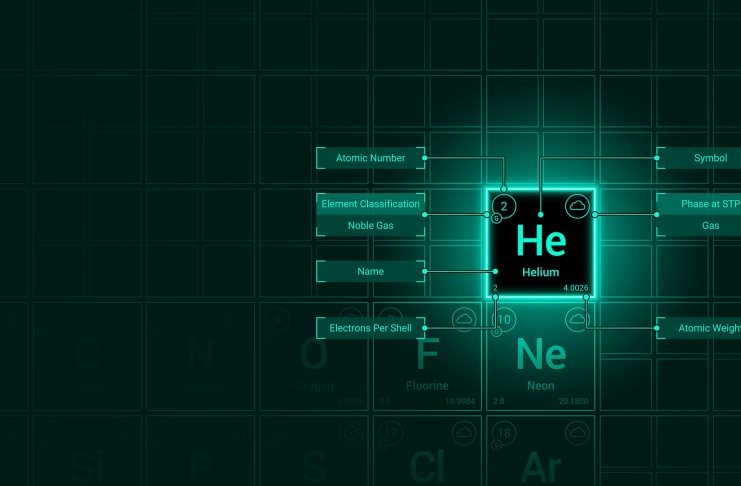
Task: Click the large He symbol
Action: (x=540, y=241)
